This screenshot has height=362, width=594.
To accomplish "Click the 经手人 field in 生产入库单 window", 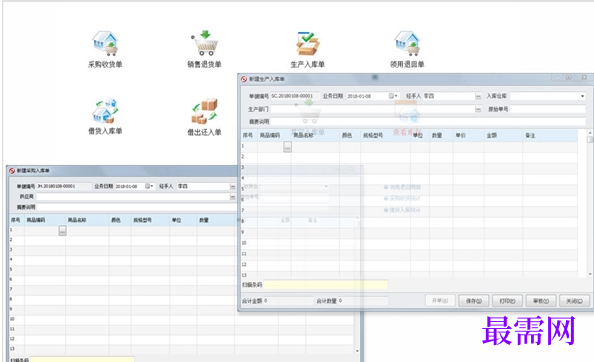I will 449,96.
